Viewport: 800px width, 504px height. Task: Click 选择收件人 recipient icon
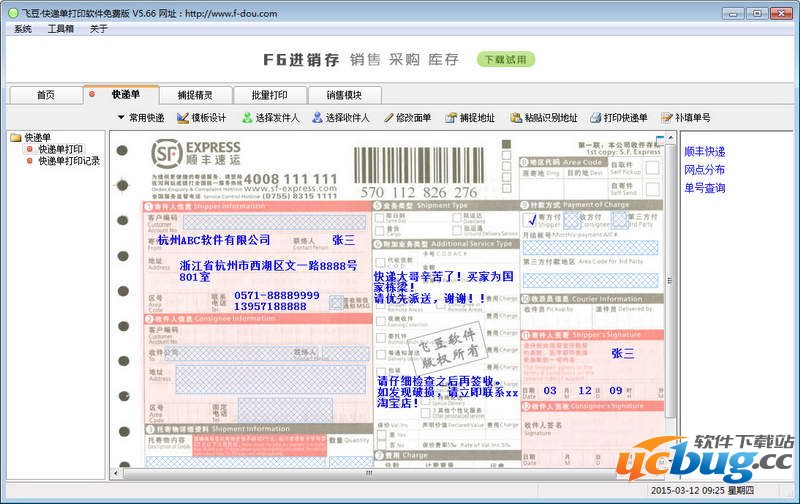pyautogui.click(x=317, y=118)
